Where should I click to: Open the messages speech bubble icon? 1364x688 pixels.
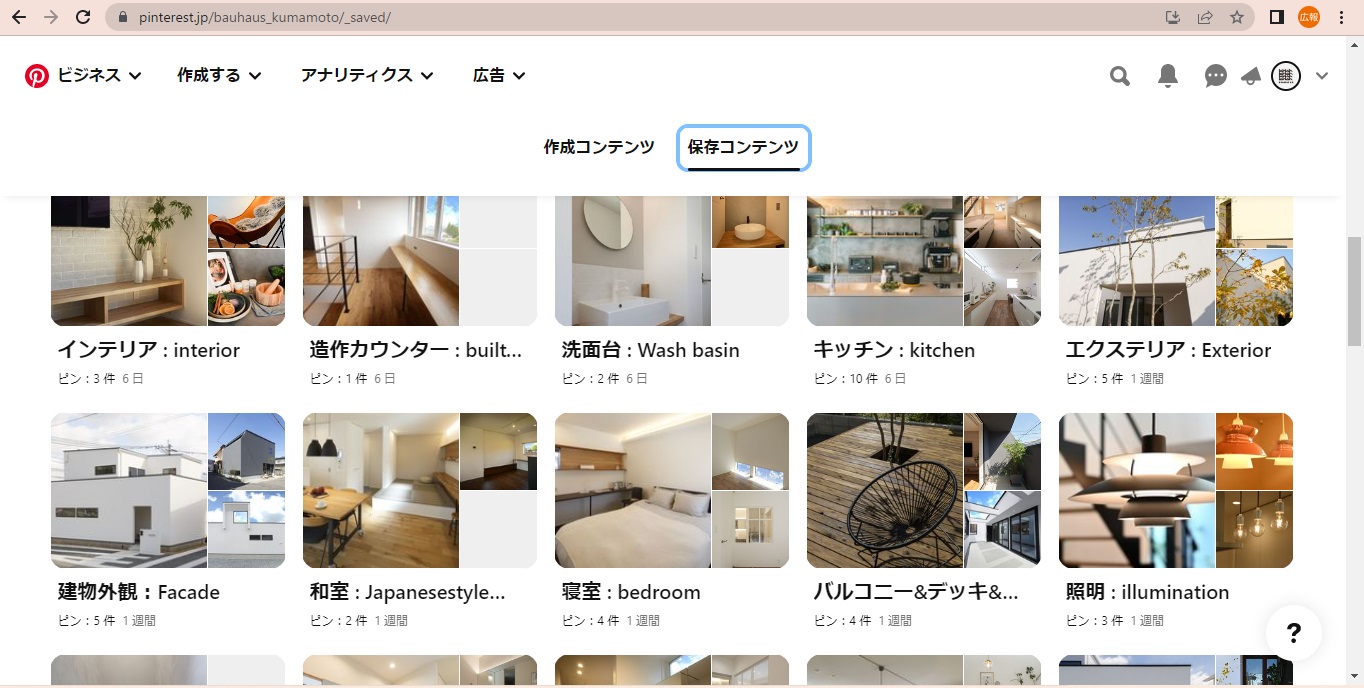(x=1216, y=76)
